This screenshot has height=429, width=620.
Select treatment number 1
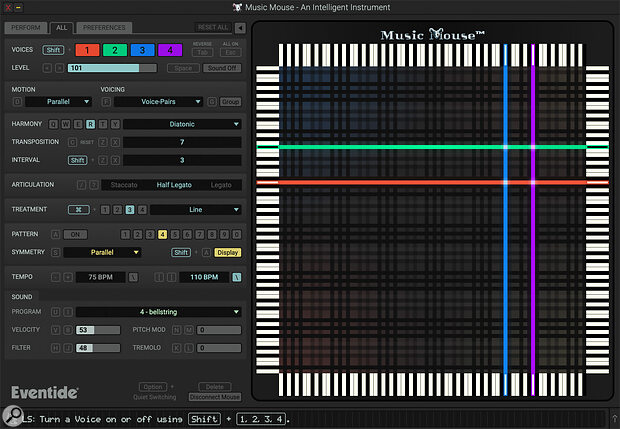[105, 210]
